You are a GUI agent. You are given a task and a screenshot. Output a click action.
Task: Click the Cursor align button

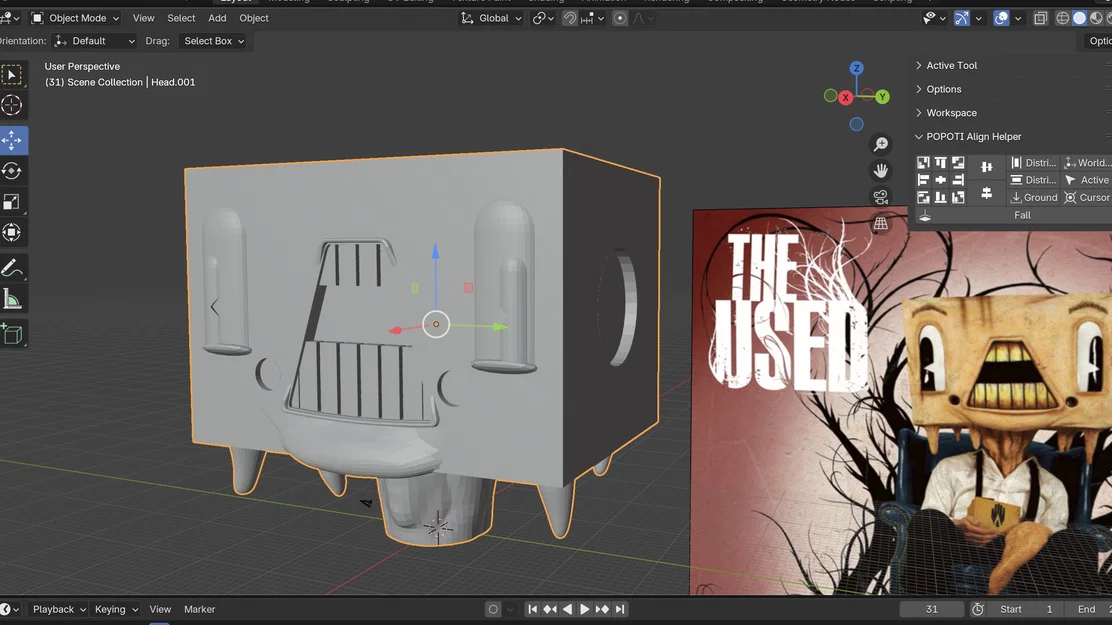click(x=1087, y=197)
